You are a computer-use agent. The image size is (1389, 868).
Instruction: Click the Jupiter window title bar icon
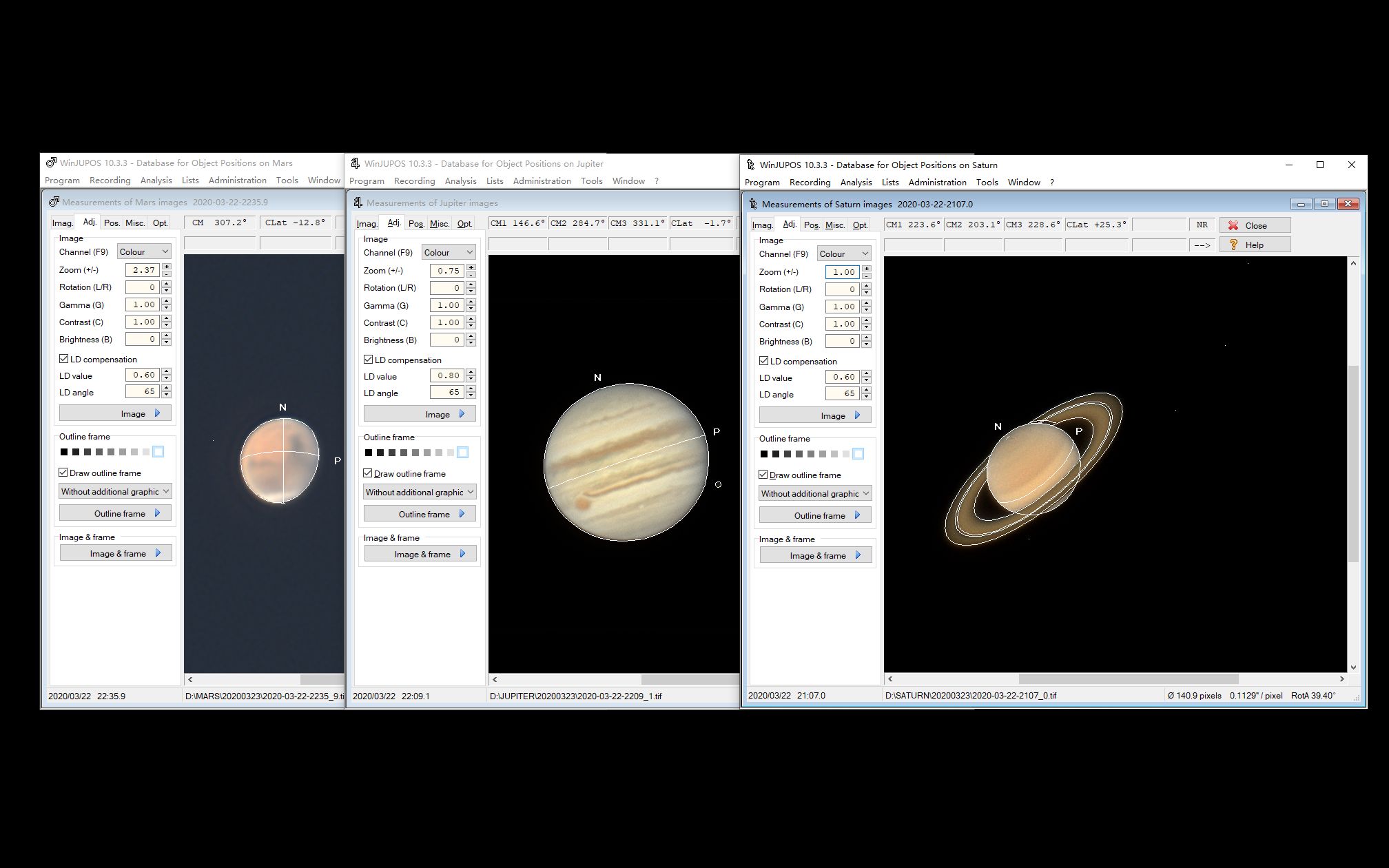tap(356, 163)
